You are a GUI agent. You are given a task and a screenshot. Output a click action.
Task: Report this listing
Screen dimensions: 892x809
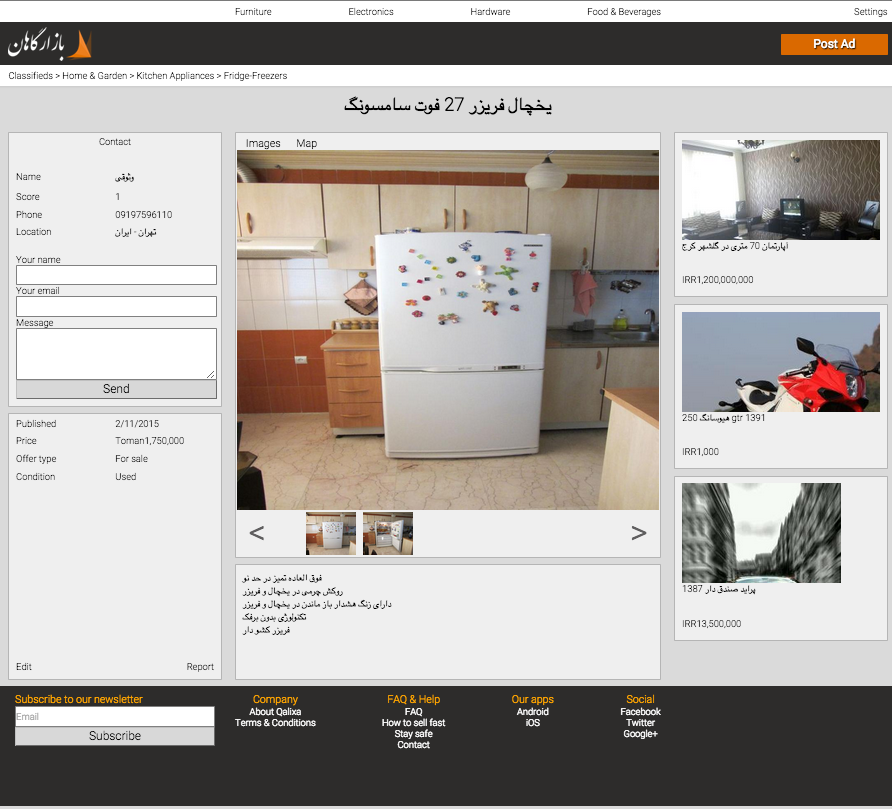(200, 667)
